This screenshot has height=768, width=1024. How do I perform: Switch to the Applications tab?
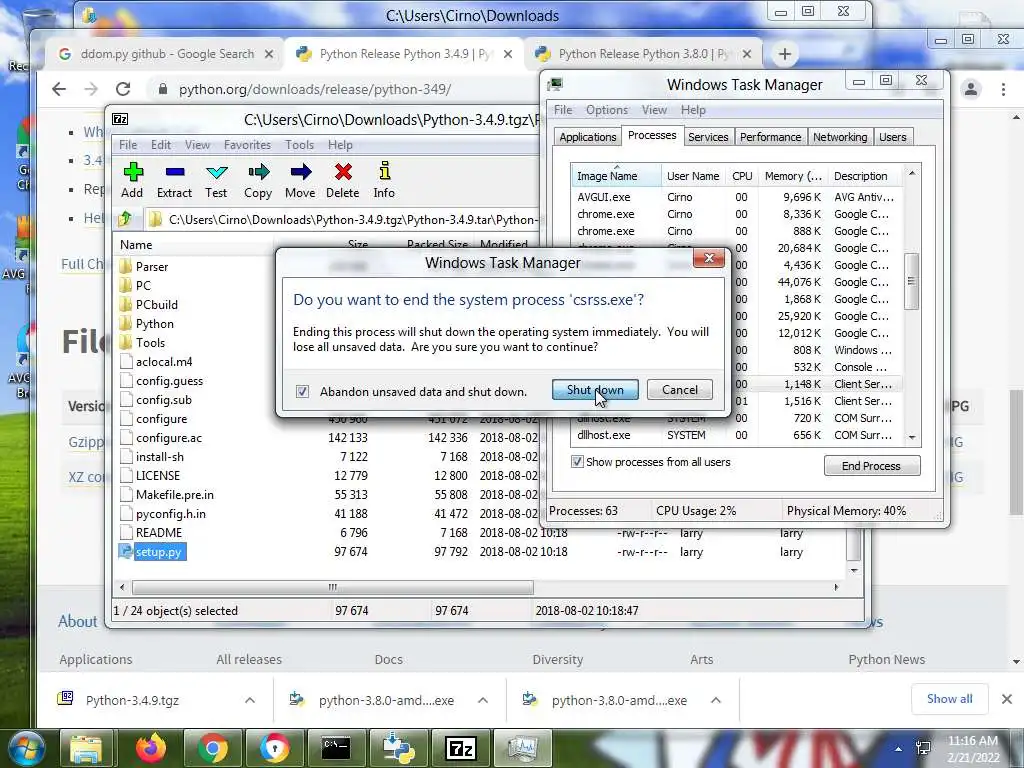588,137
